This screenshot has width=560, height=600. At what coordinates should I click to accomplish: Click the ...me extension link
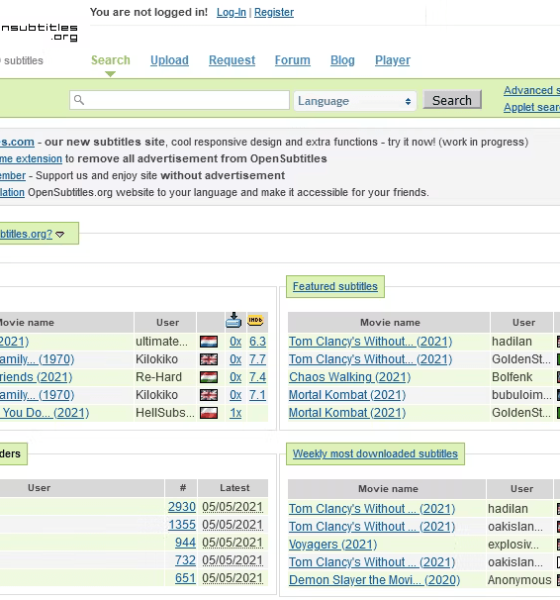[x=31, y=158]
